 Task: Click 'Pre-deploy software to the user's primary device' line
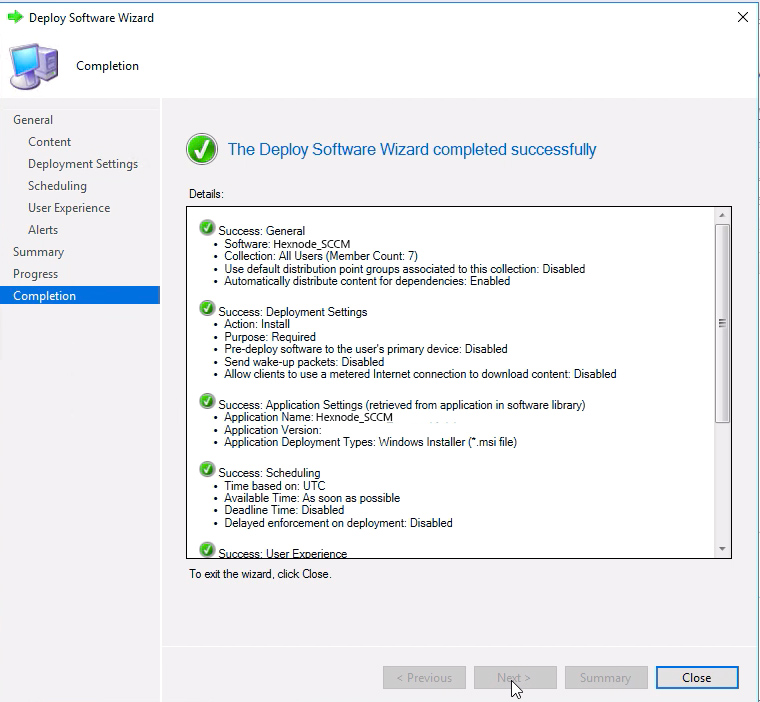pyautogui.click(x=365, y=349)
